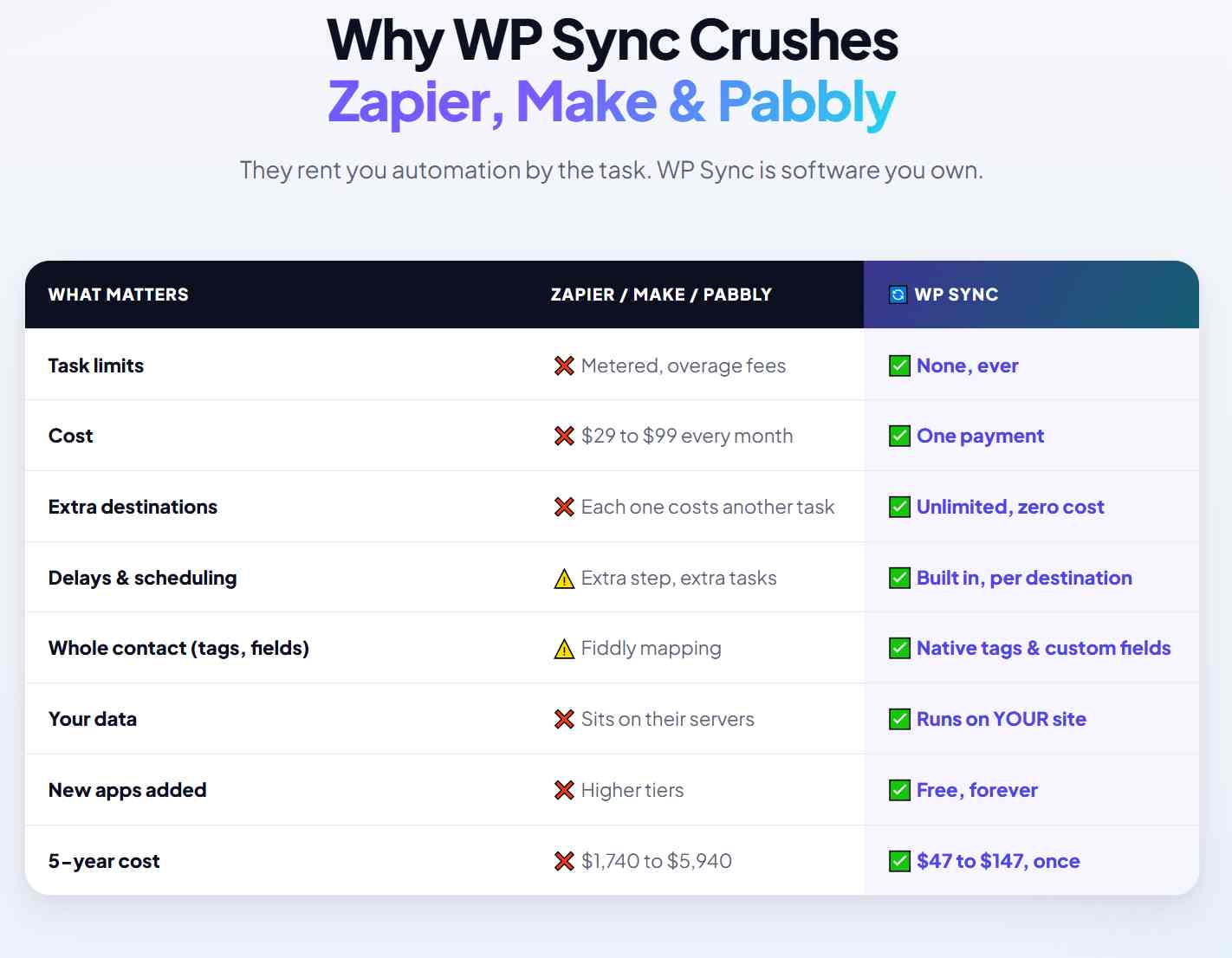This screenshot has height=958, width=1232.
Task: Click the Sits on their servers text
Action: coord(668,719)
